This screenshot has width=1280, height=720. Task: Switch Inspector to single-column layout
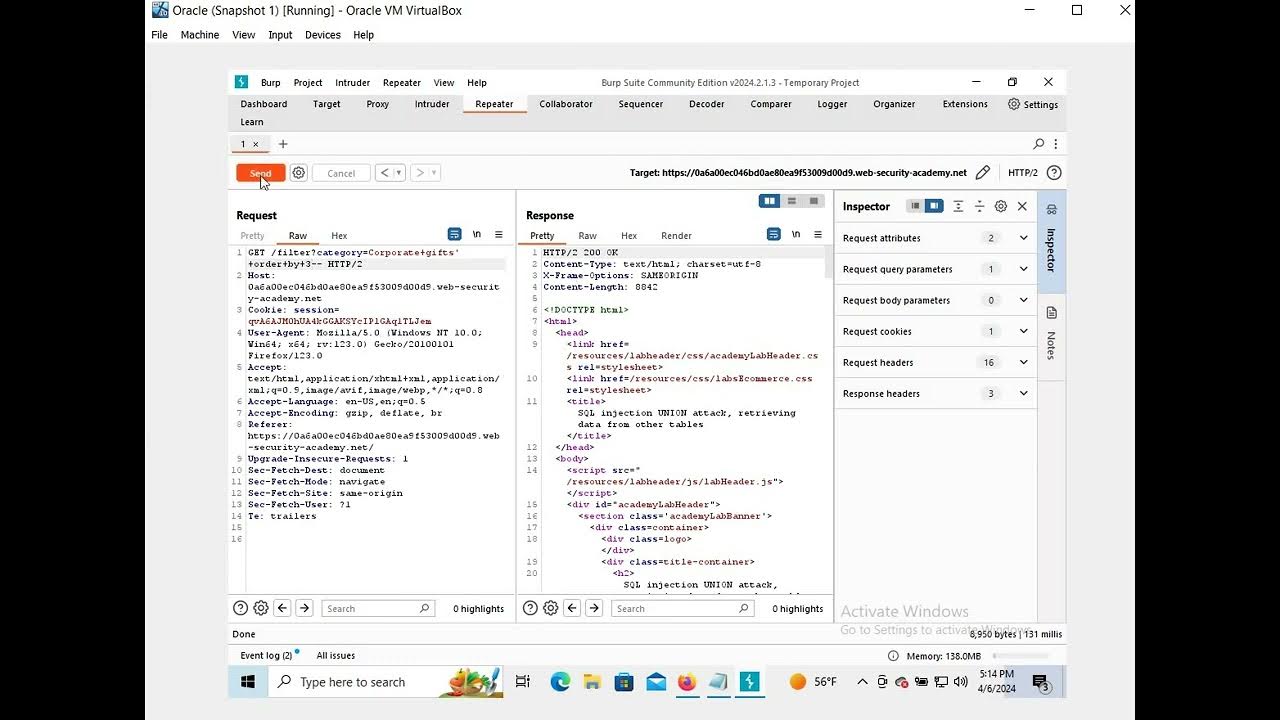[914, 206]
